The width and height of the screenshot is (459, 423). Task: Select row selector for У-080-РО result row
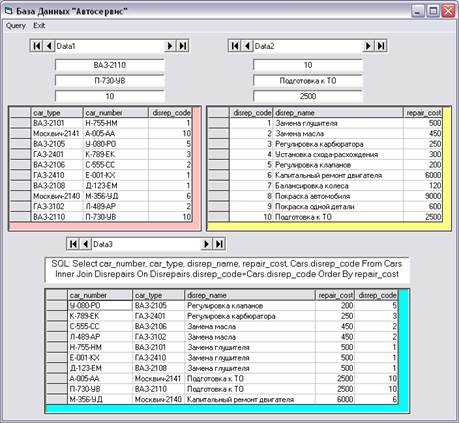(x=56, y=305)
